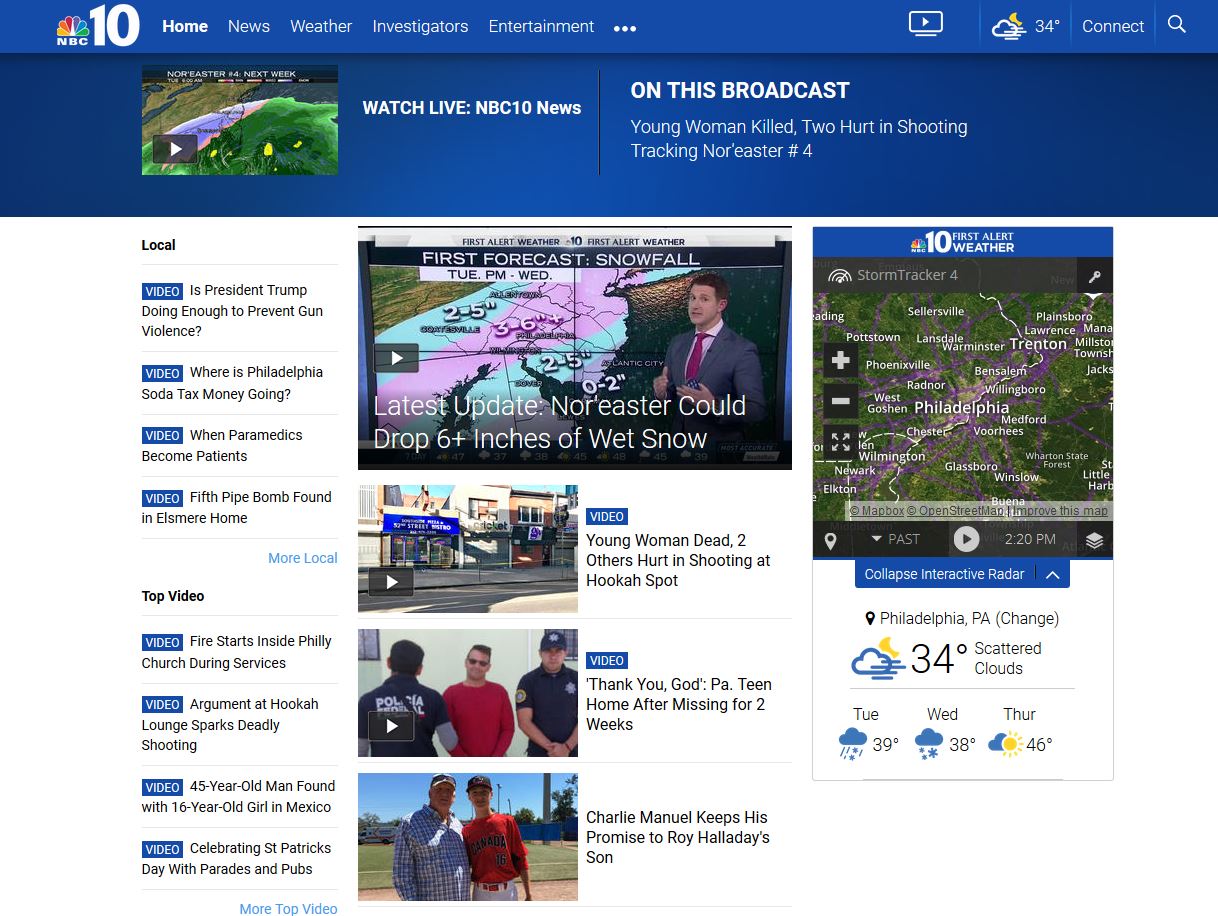This screenshot has height=916, width=1218.
Task: Play the radar animation
Action: 966,539
